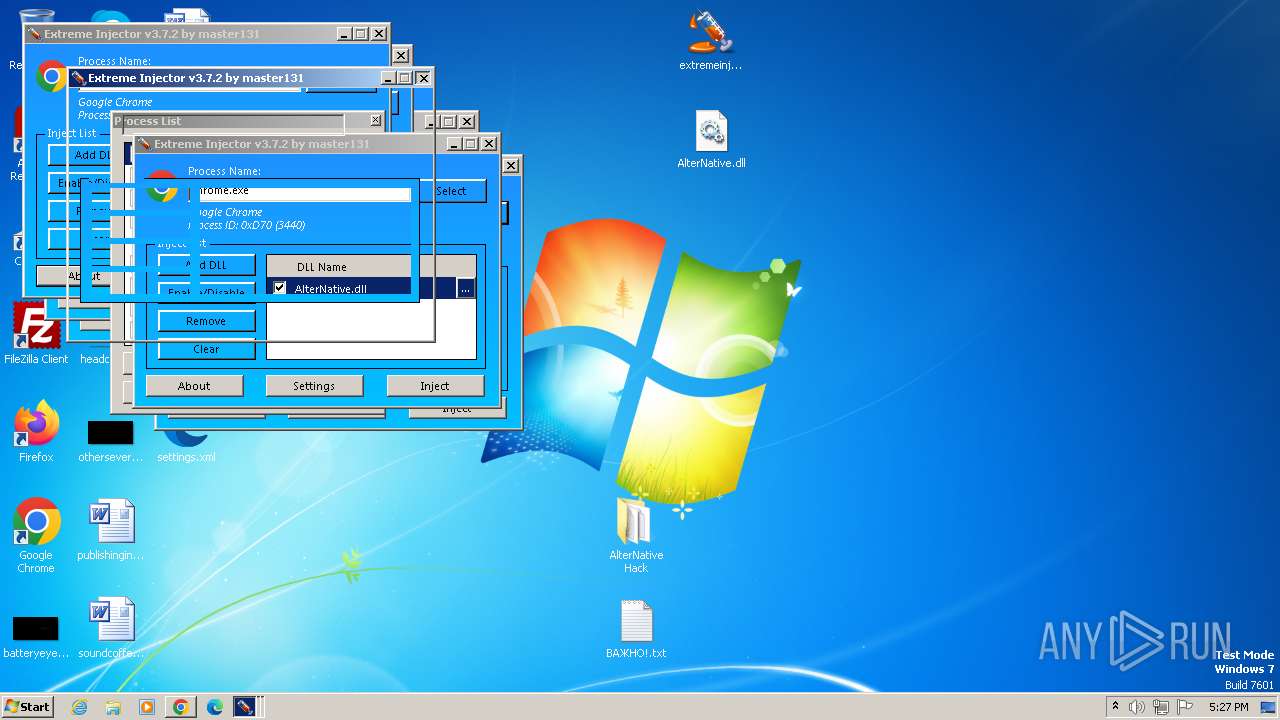
Task: Click the taskbar clock showing 5:27 PM
Action: [1228, 707]
